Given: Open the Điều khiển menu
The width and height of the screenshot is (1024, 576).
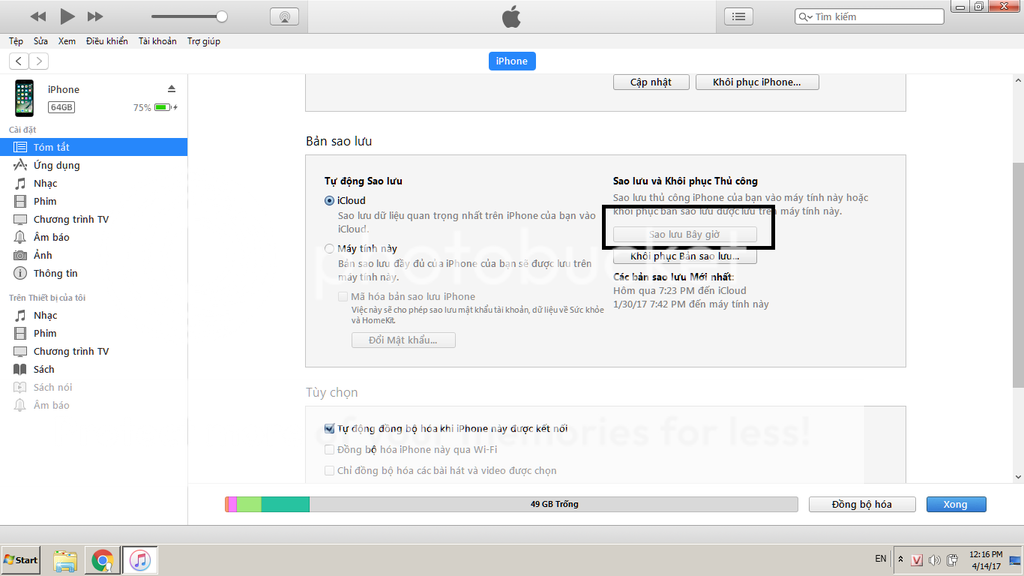Looking at the screenshot, I should tap(107, 41).
